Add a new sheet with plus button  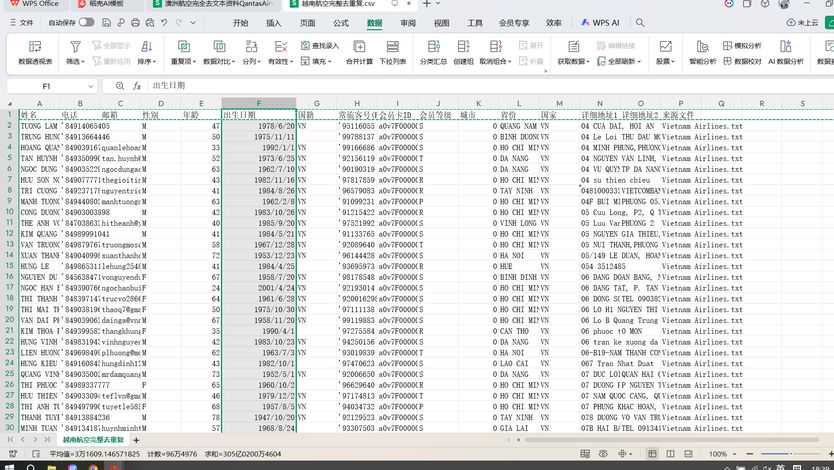point(136,440)
